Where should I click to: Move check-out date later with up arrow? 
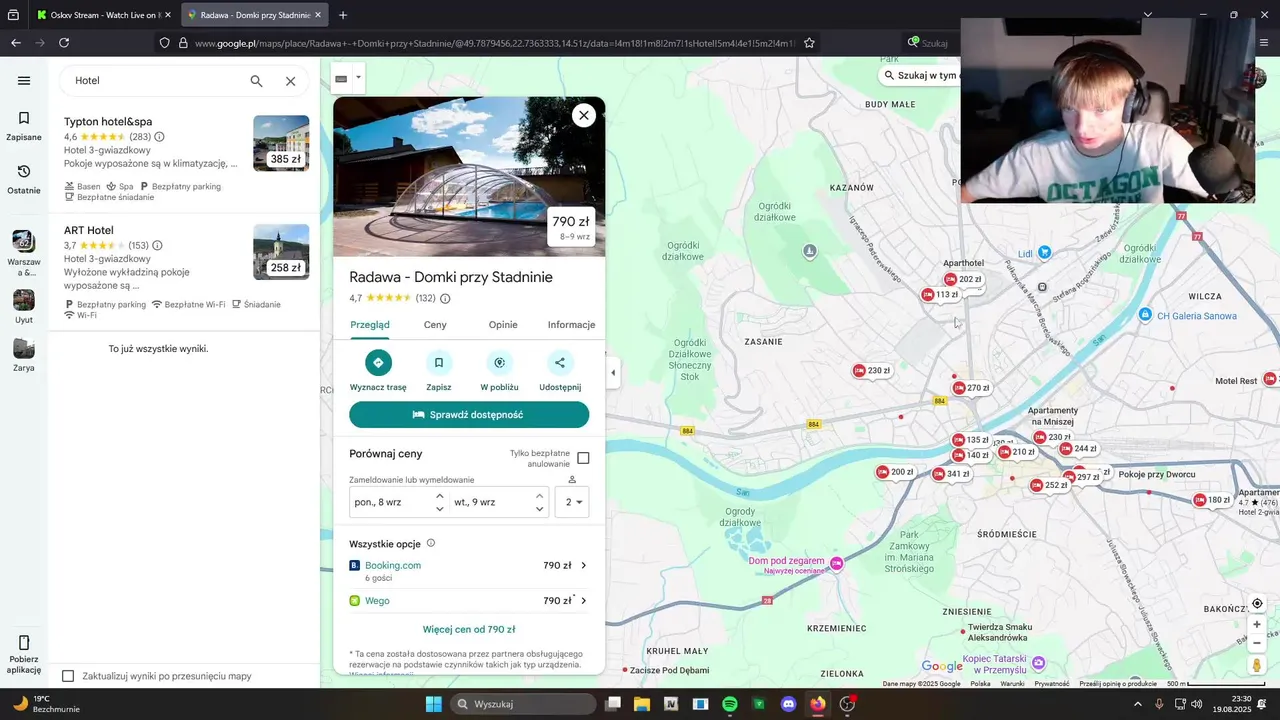[x=539, y=495]
